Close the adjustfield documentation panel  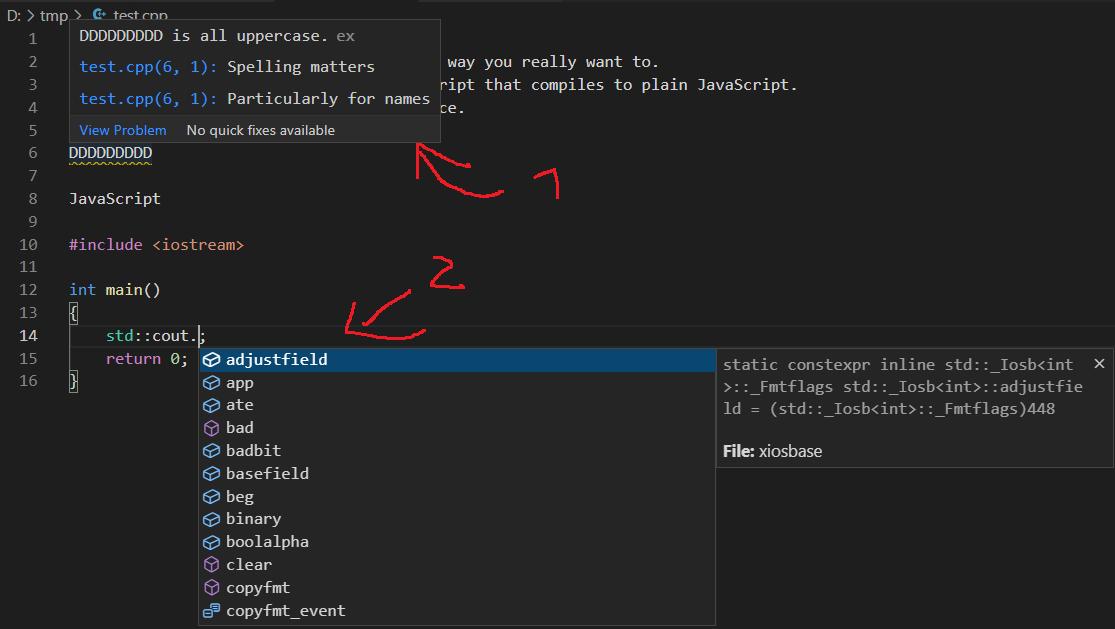[x=1099, y=363]
